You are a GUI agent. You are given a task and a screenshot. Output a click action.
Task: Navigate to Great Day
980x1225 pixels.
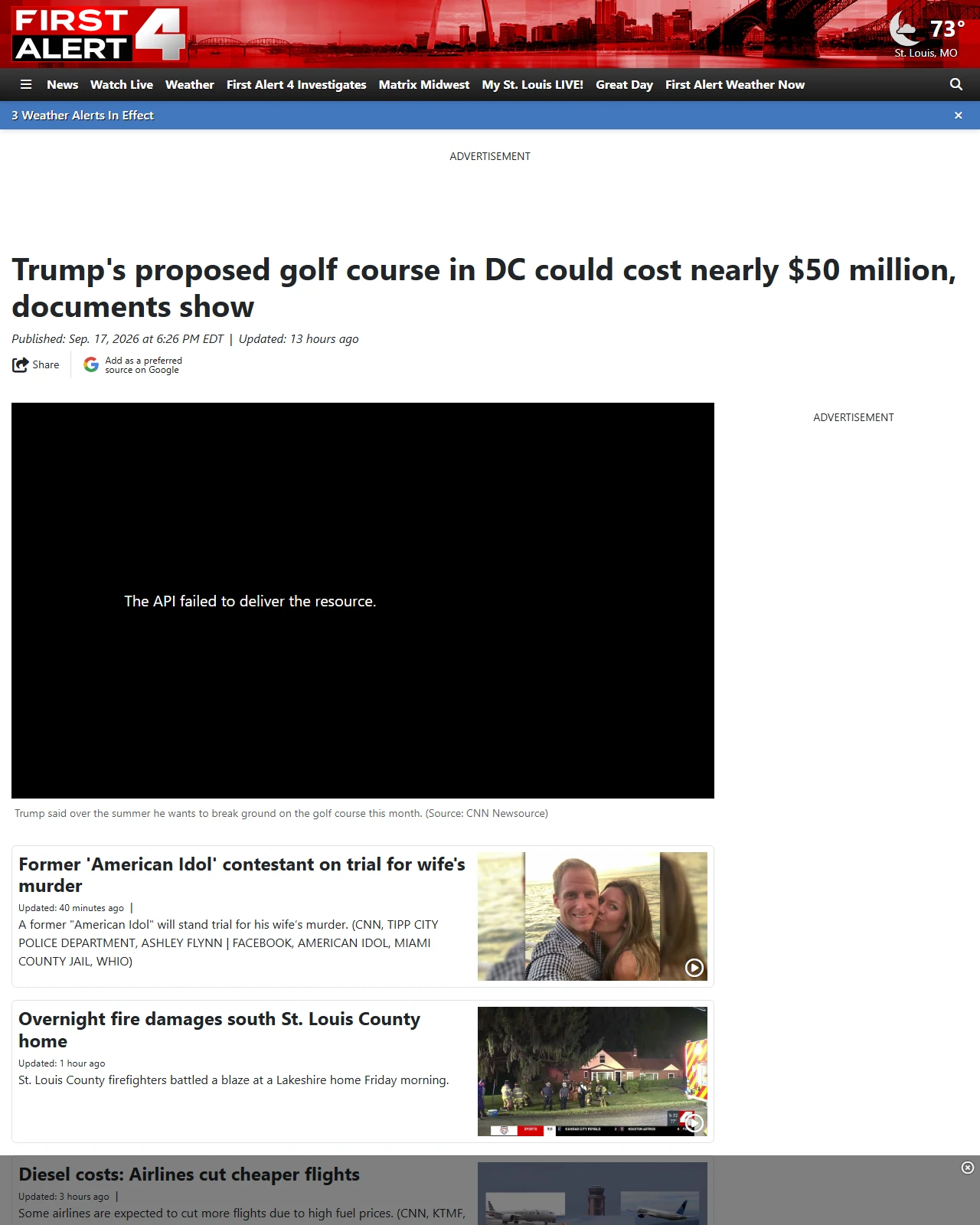point(625,85)
